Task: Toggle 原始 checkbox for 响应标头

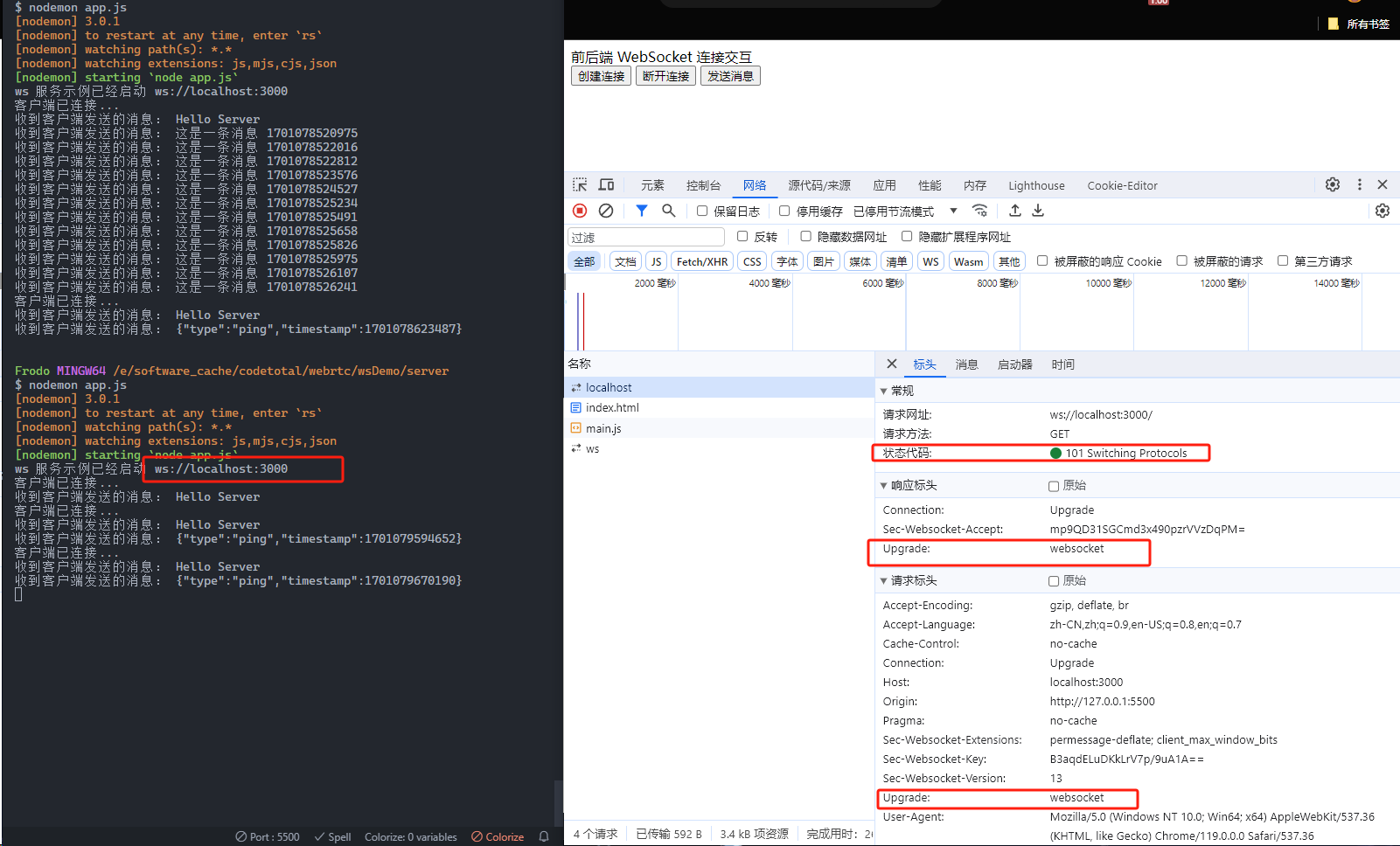Action: coord(1054,486)
